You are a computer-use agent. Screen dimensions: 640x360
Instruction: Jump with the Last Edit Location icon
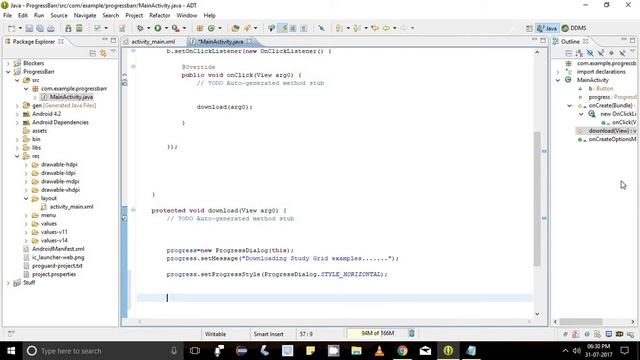pos(375,28)
